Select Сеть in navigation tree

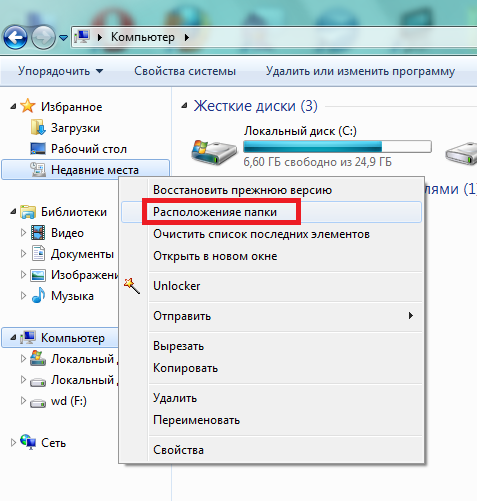[x=53, y=443]
